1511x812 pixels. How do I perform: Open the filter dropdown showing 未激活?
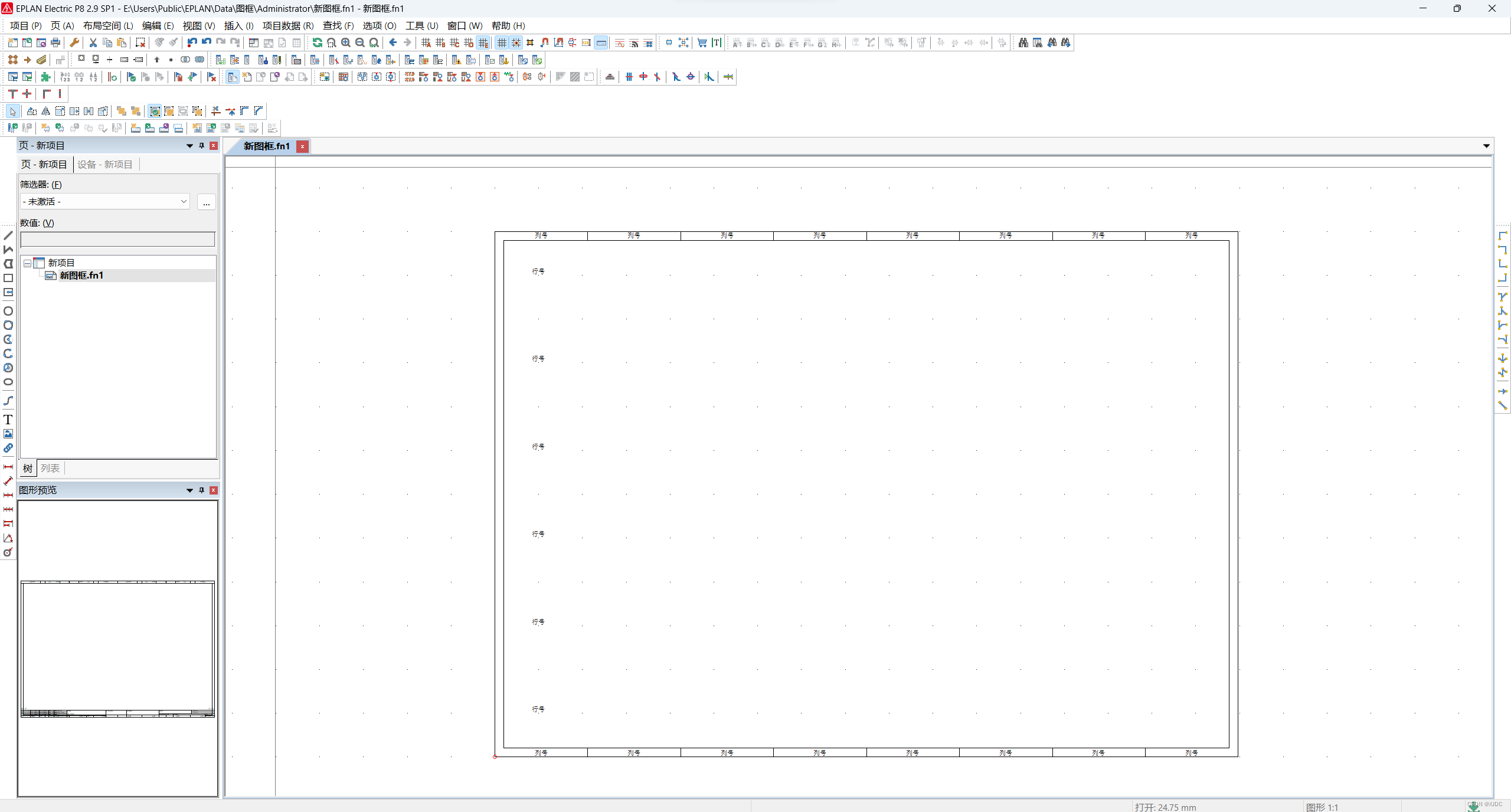[x=105, y=201]
